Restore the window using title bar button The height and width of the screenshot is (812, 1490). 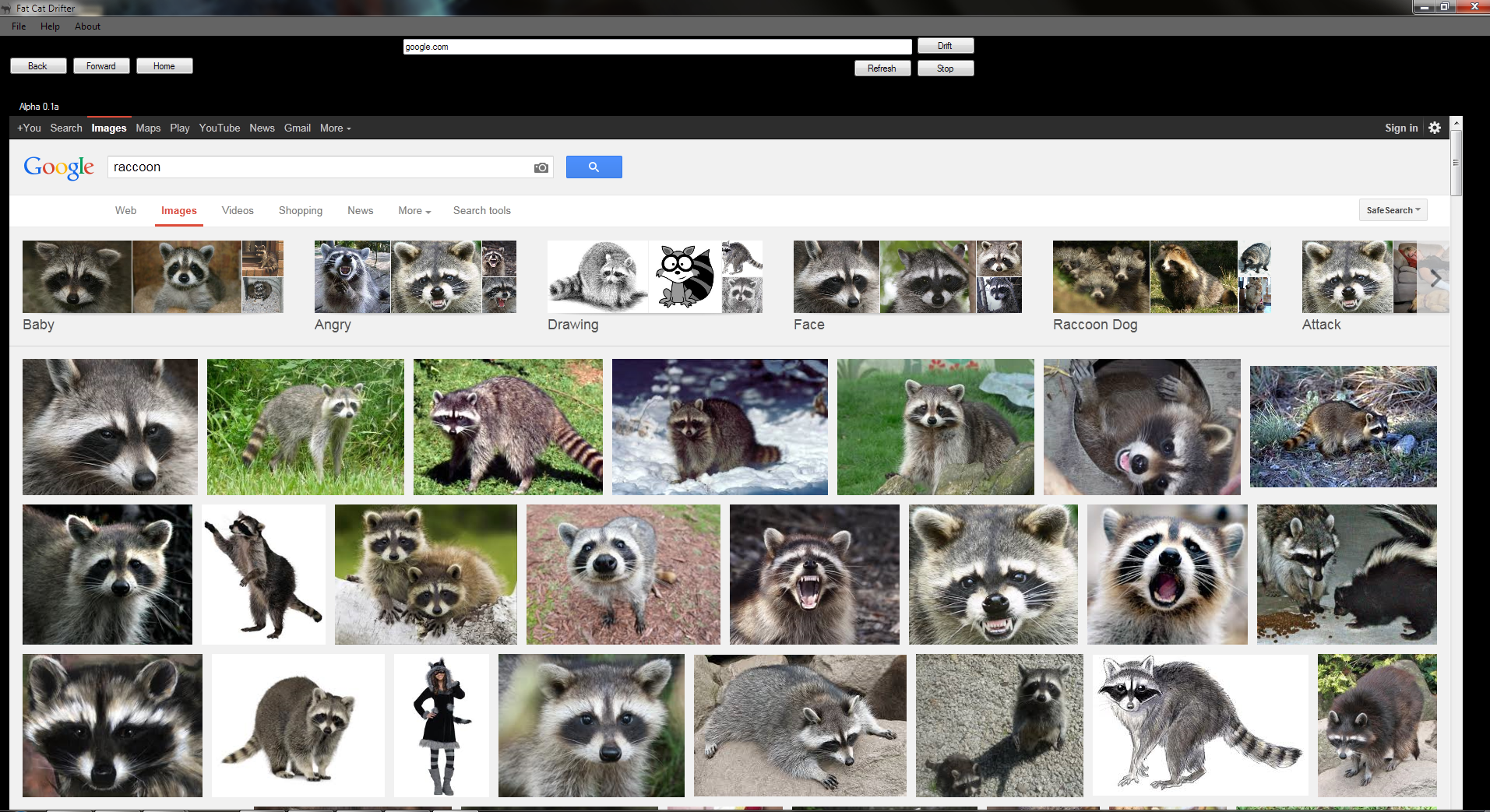click(1445, 7)
